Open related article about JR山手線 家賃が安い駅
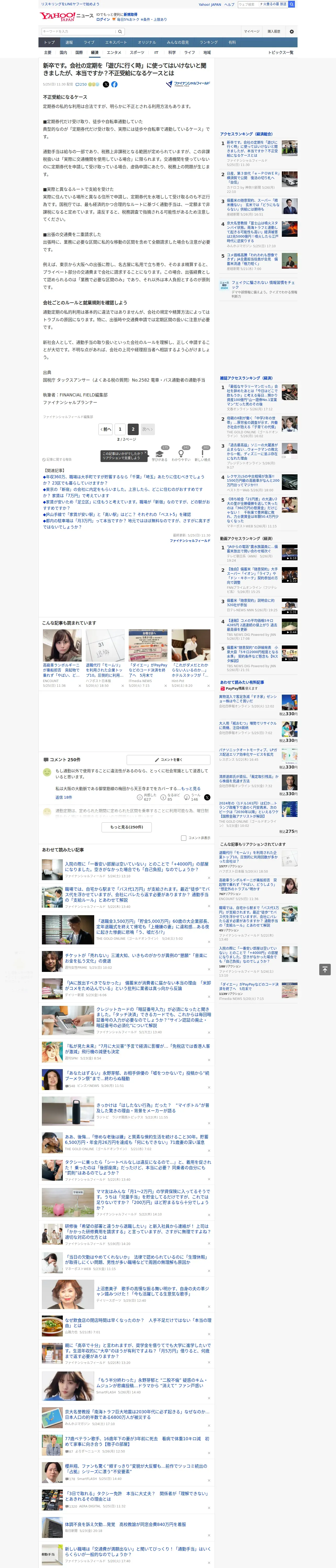 coord(116,514)
